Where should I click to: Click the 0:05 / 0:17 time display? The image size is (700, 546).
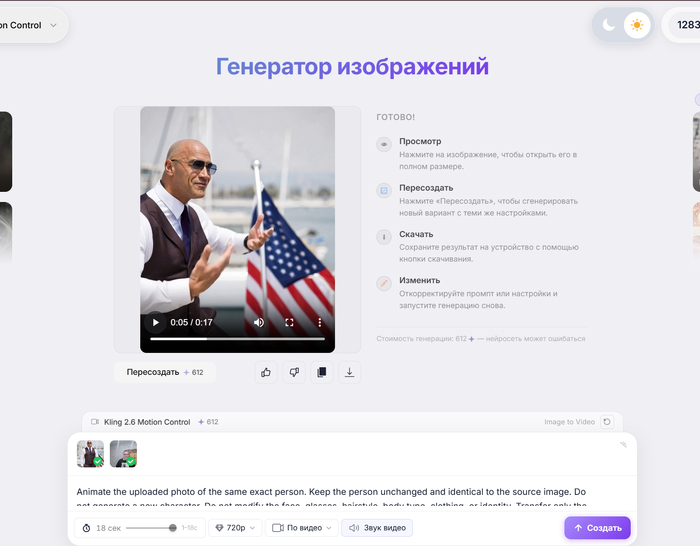[x=191, y=322]
